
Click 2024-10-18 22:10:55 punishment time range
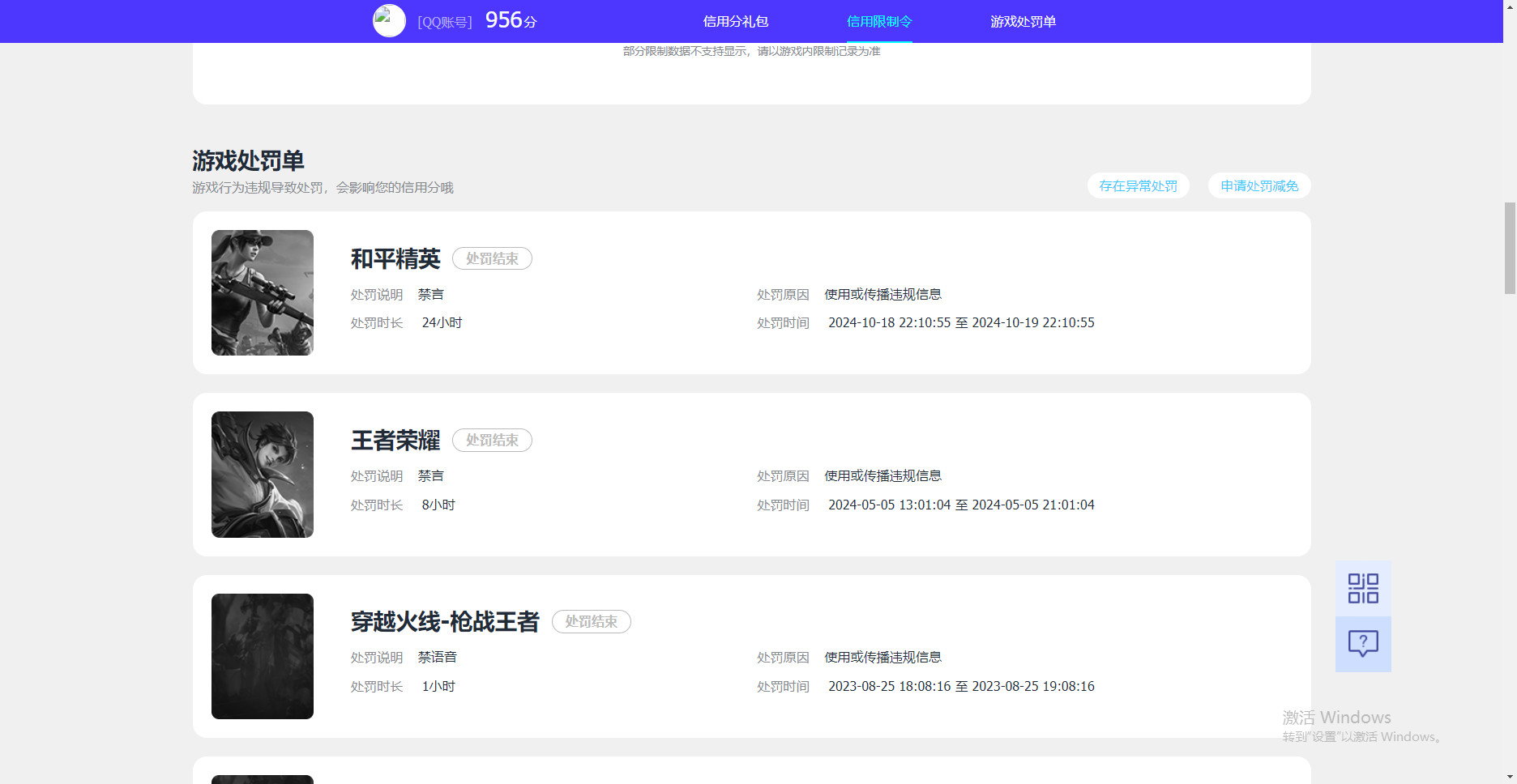click(x=961, y=322)
